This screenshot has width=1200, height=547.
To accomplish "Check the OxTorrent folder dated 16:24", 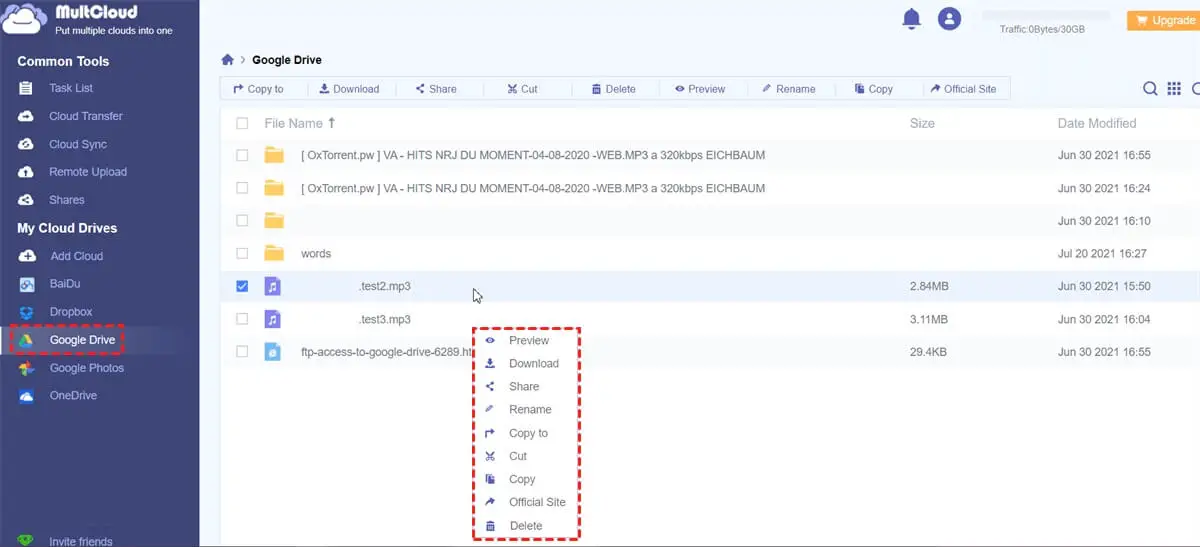I will click(x=242, y=188).
